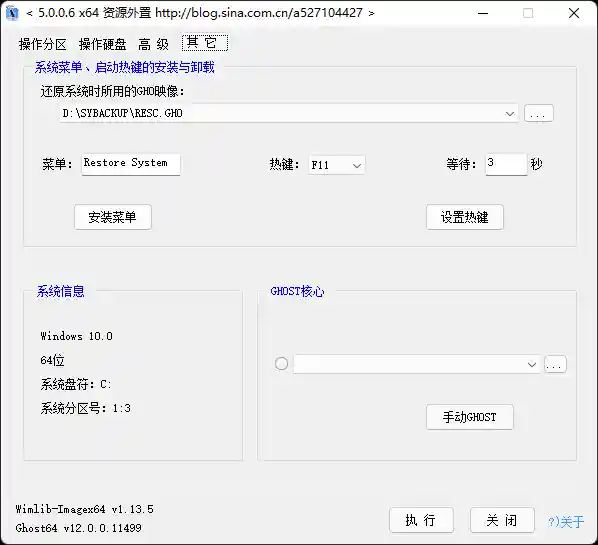This screenshot has height=545, width=598.
Task: Browse for GHOST core with ... button
Action: point(555,364)
